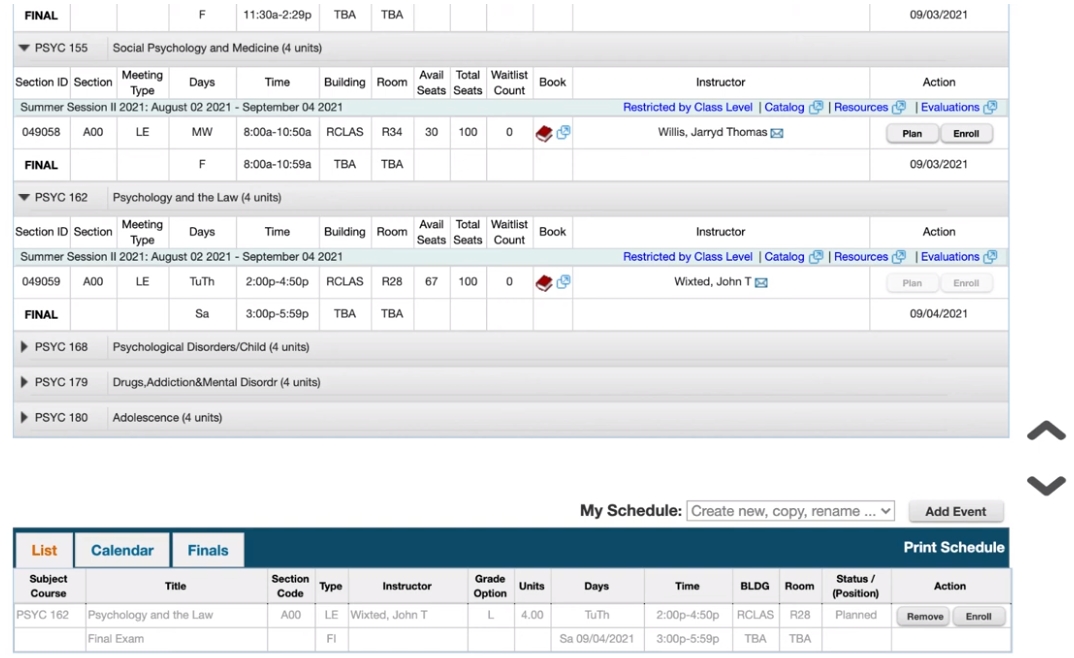Click section ID 049058

click(41, 132)
